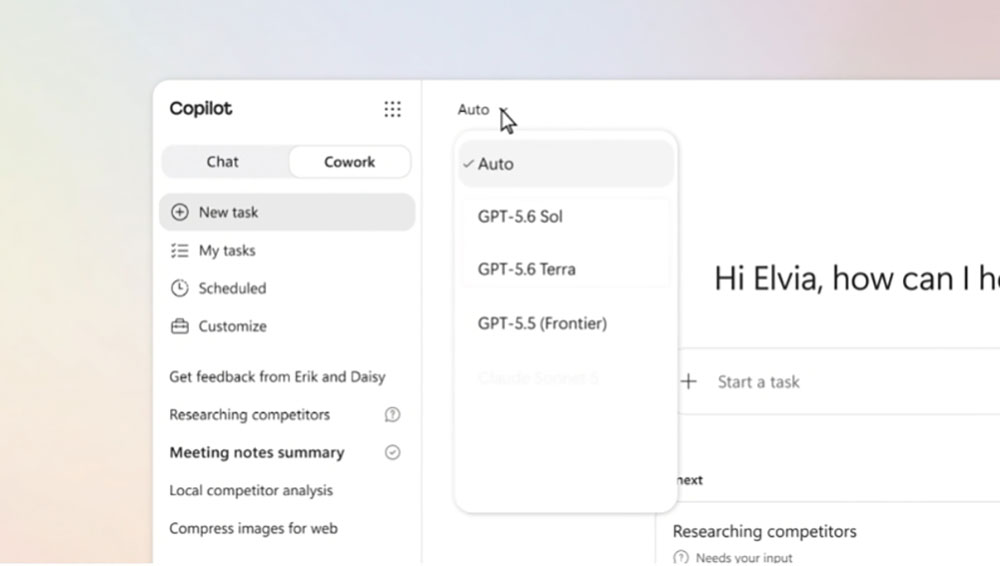Click the New task plus icon

[x=180, y=212]
